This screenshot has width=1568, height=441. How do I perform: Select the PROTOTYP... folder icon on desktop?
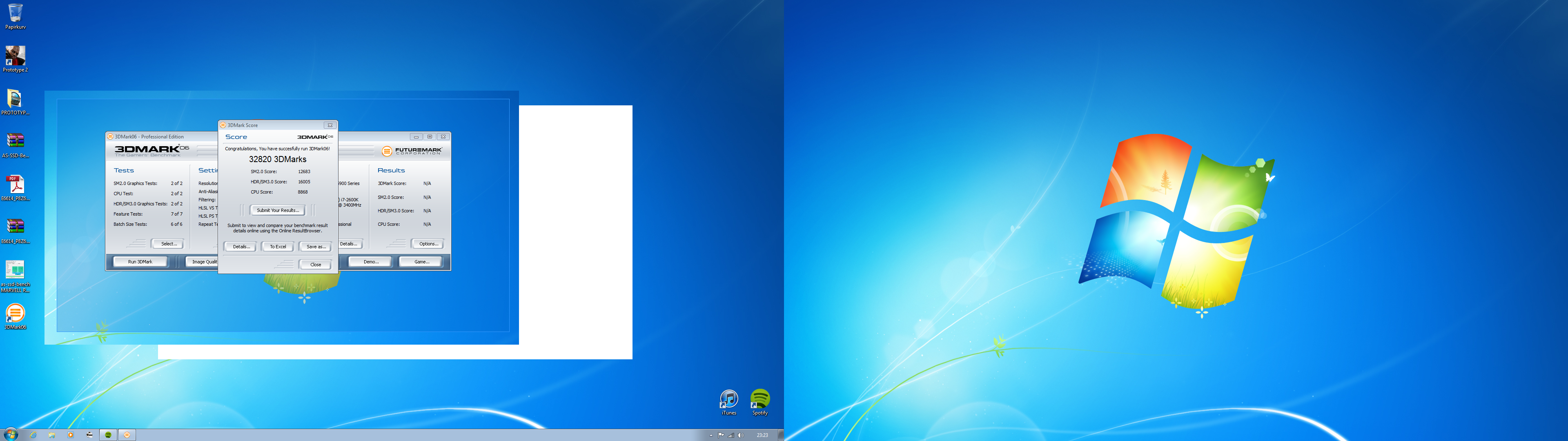coord(15,102)
